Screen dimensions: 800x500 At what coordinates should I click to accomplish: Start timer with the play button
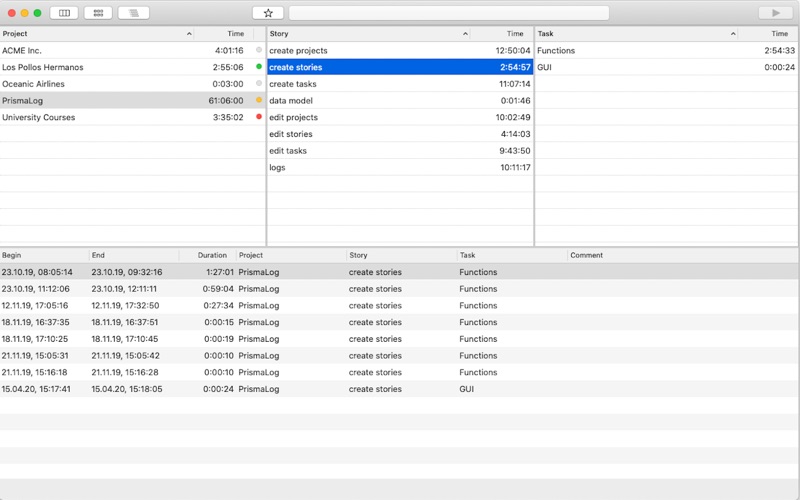point(776,13)
